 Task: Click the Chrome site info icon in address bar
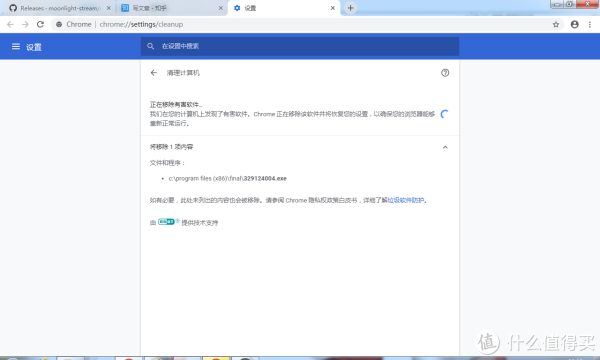coord(59,24)
